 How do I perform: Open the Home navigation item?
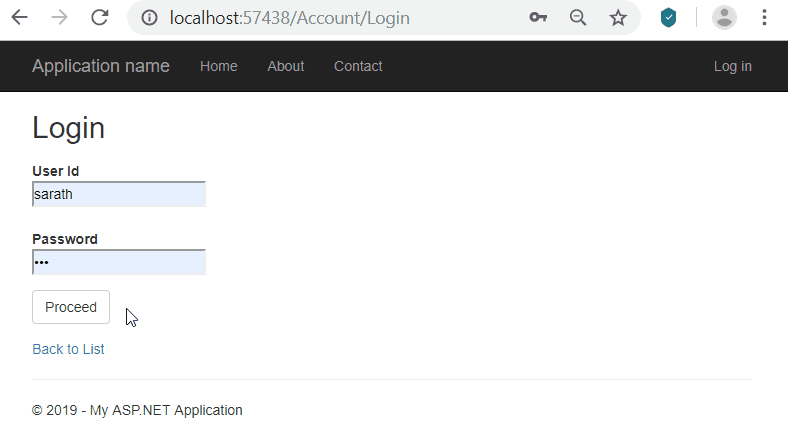point(219,66)
